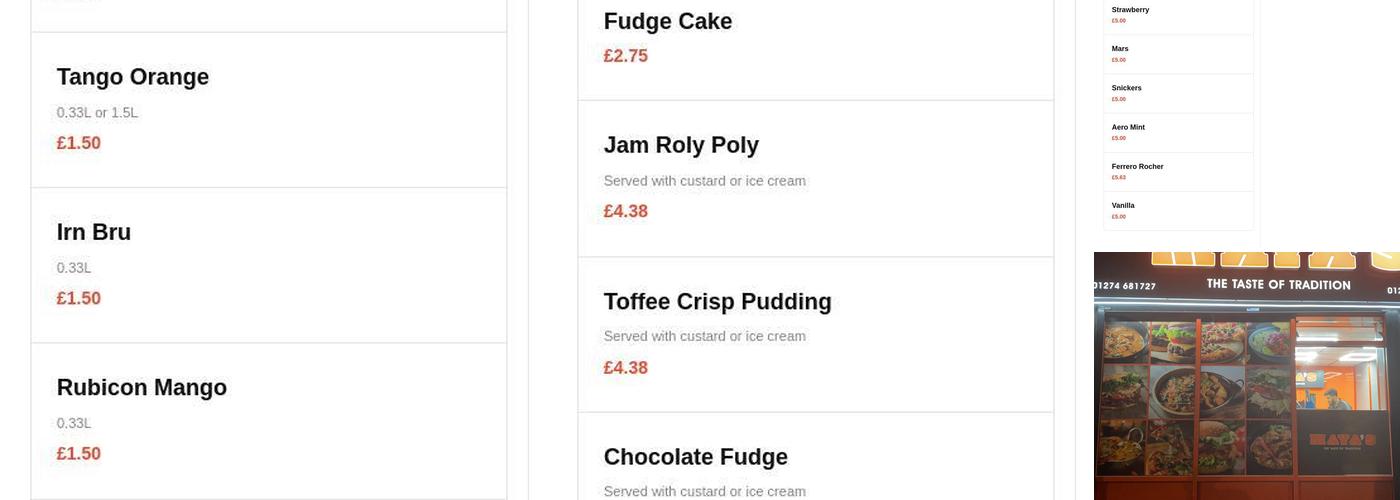Select Mars in the small menu list

tap(1120, 49)
